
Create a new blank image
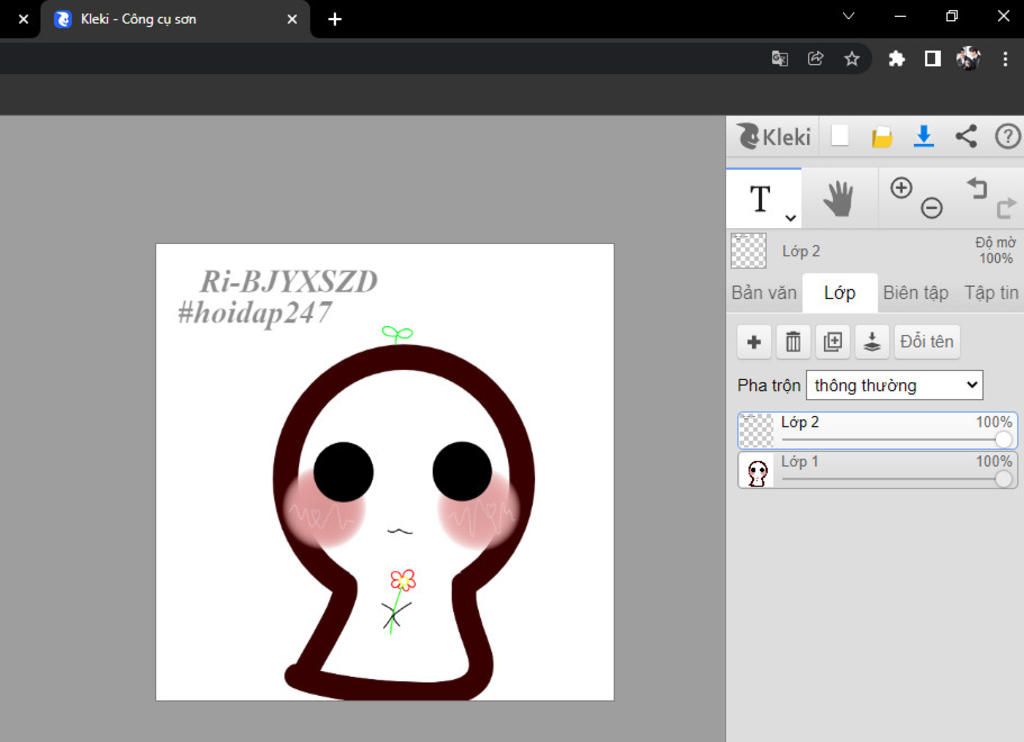point(840,136)
